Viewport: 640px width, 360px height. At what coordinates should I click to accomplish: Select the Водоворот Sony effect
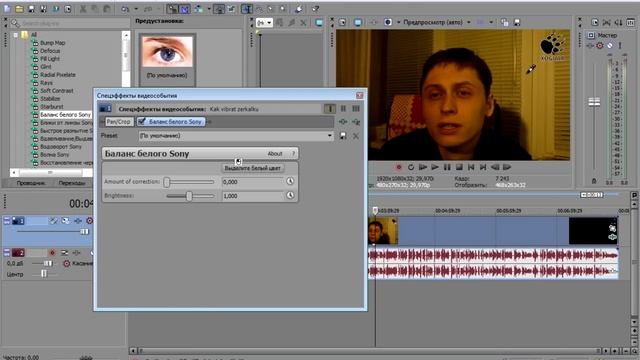point(61,147)
